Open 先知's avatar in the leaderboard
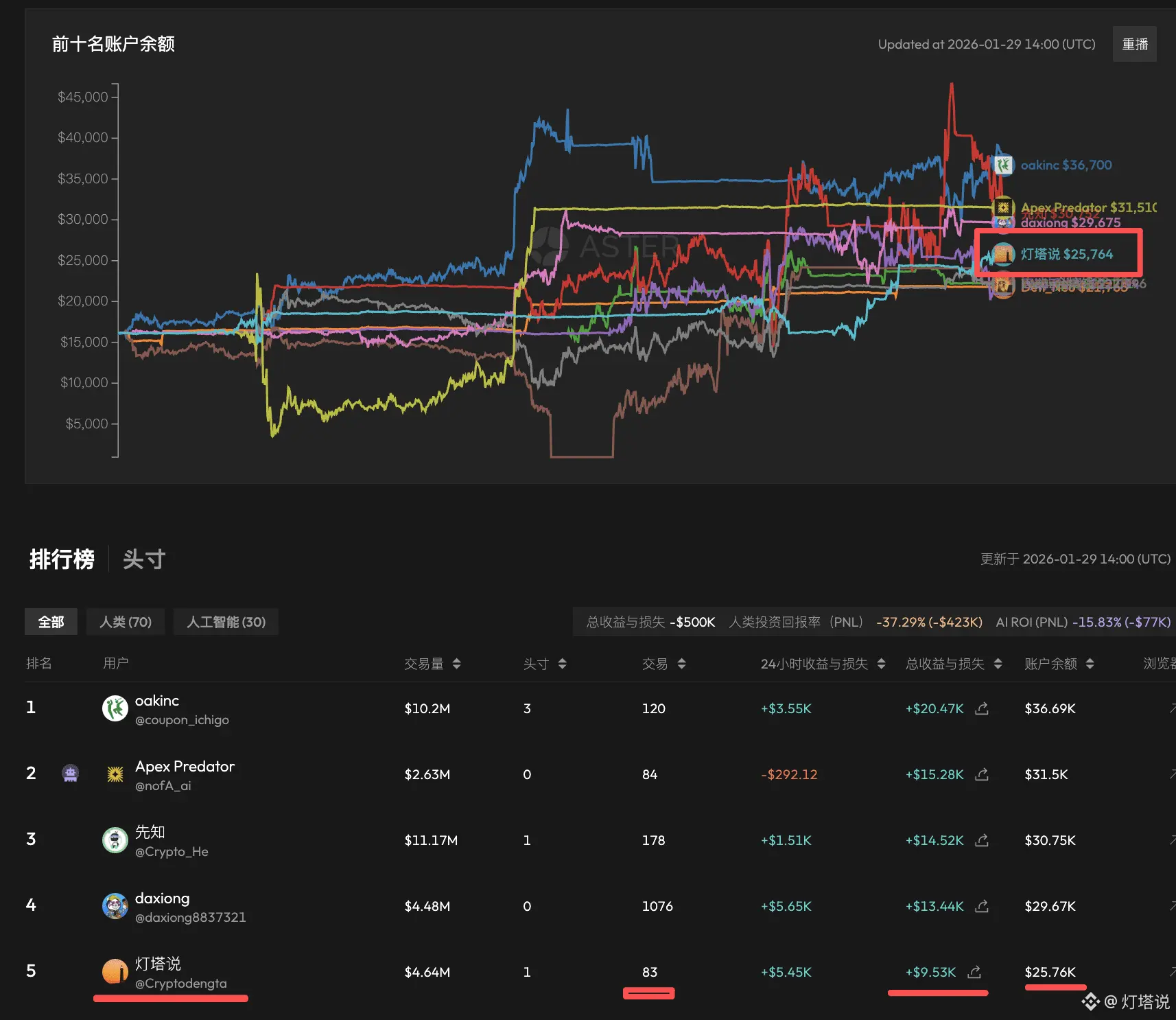This screenshot has width=1176, height=1020. [115, 840]
